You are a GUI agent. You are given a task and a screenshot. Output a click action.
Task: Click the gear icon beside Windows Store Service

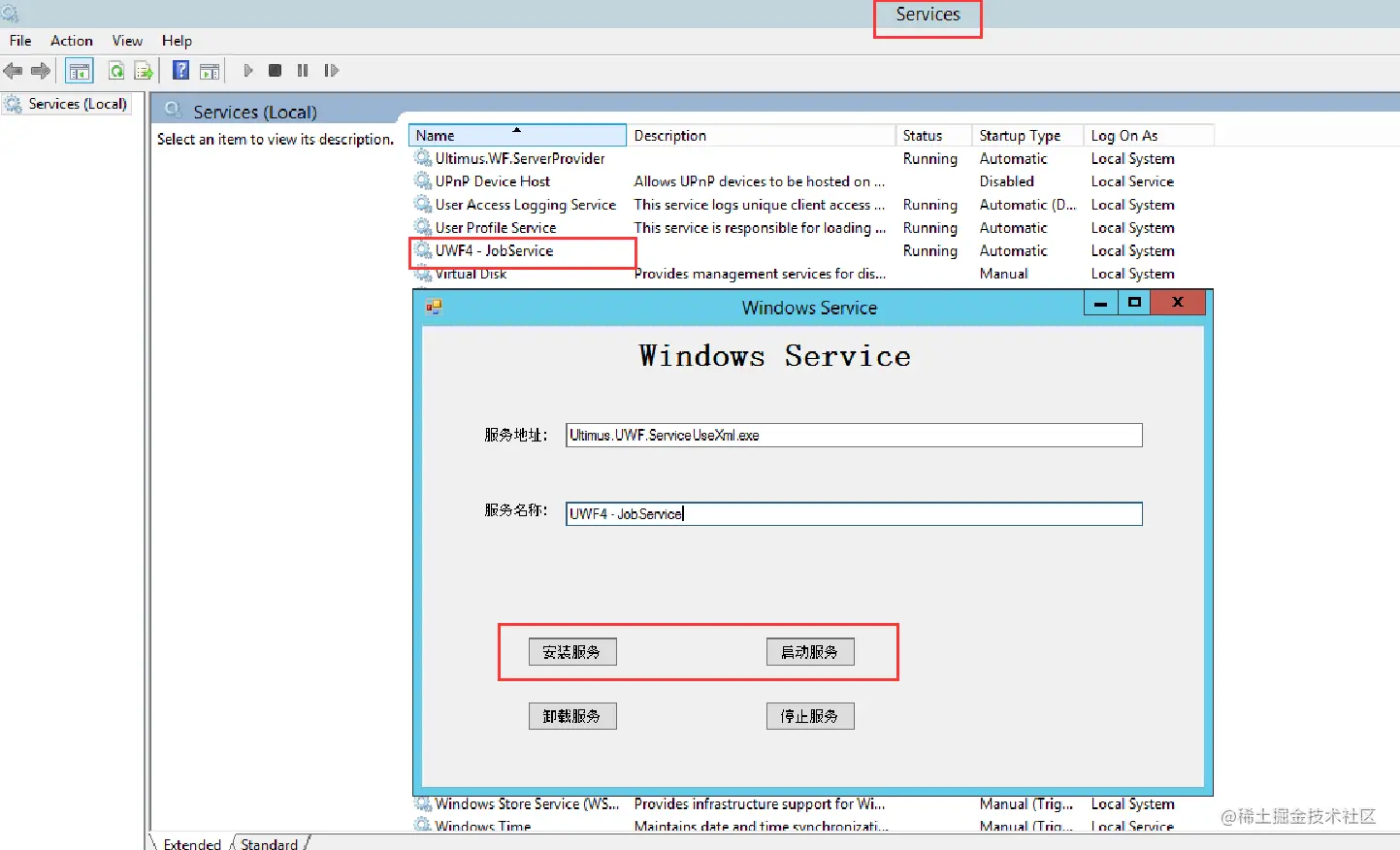coord(423,803)
